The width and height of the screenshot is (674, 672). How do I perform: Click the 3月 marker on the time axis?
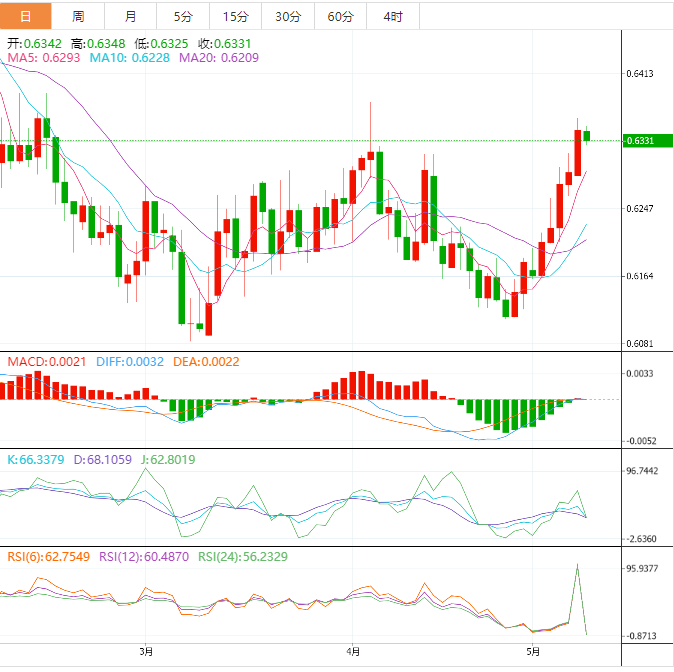(x=147, y=651)
